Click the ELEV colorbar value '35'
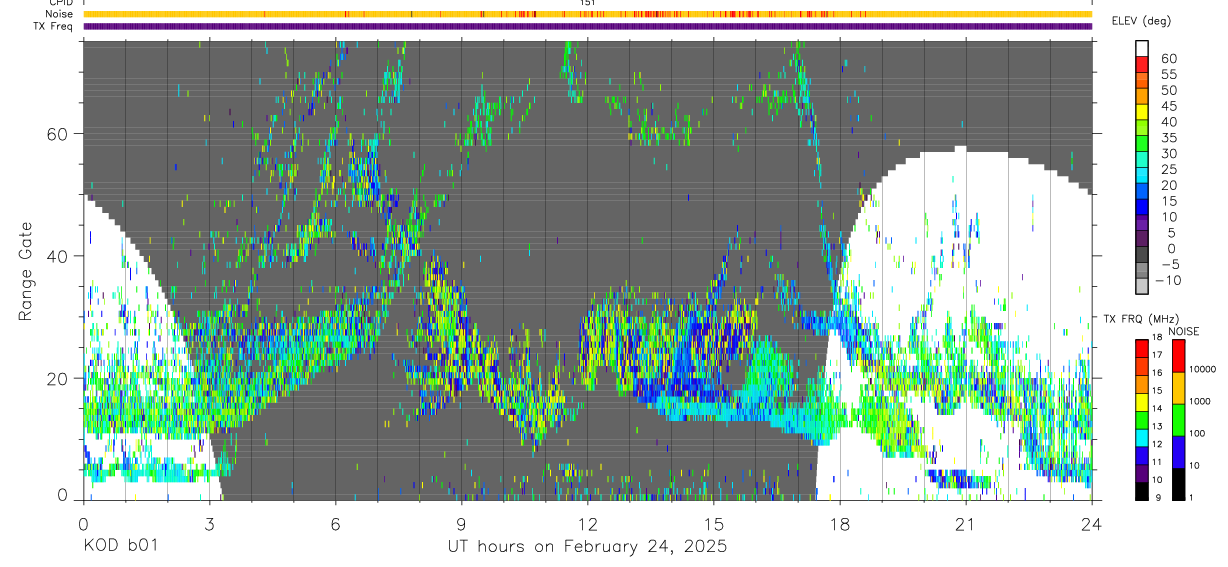The height and width of the screenshot is (567, 1228). (1168, 137)
